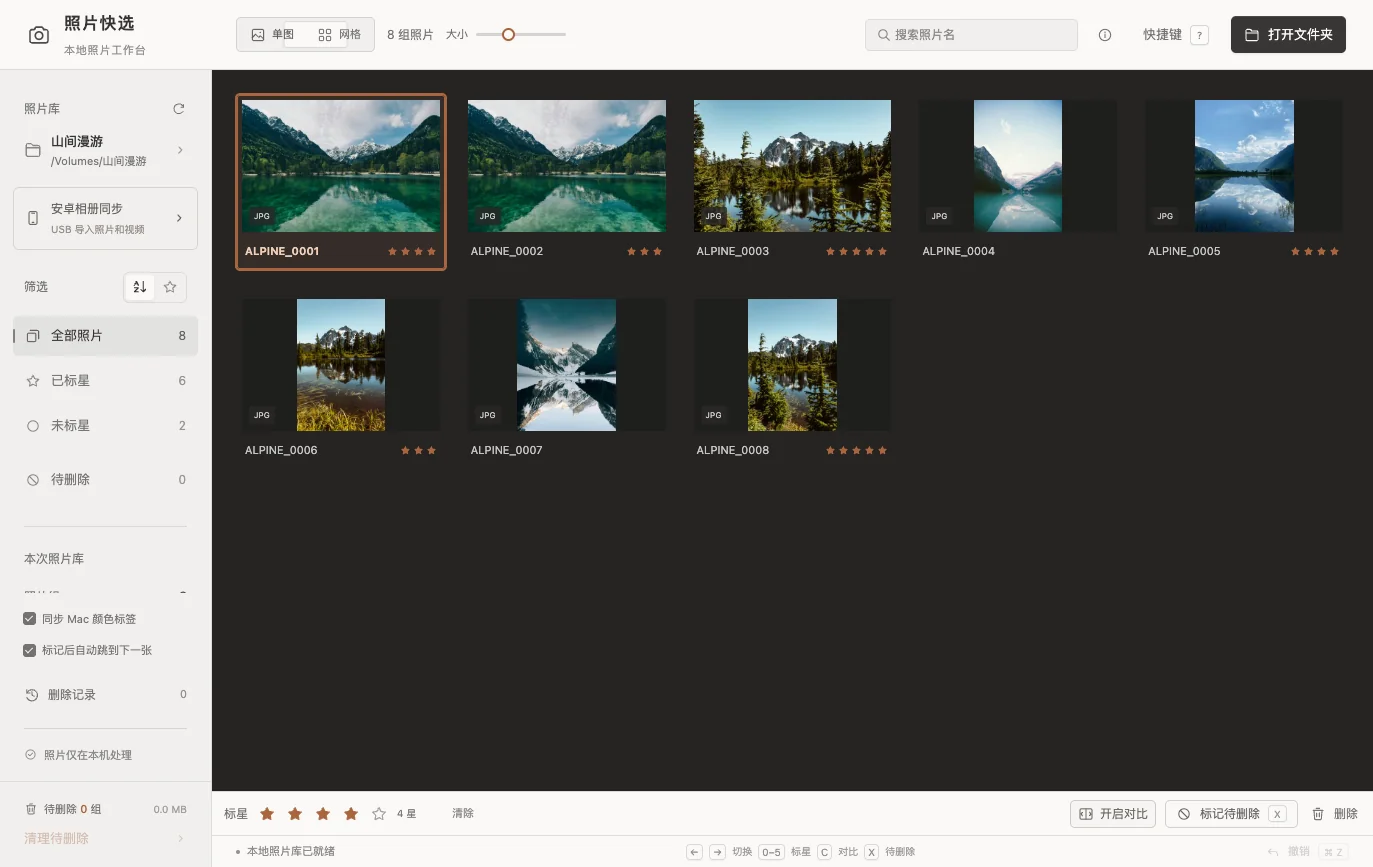
Task: Click the 清理待删除 link
Action: click(56, 839)
